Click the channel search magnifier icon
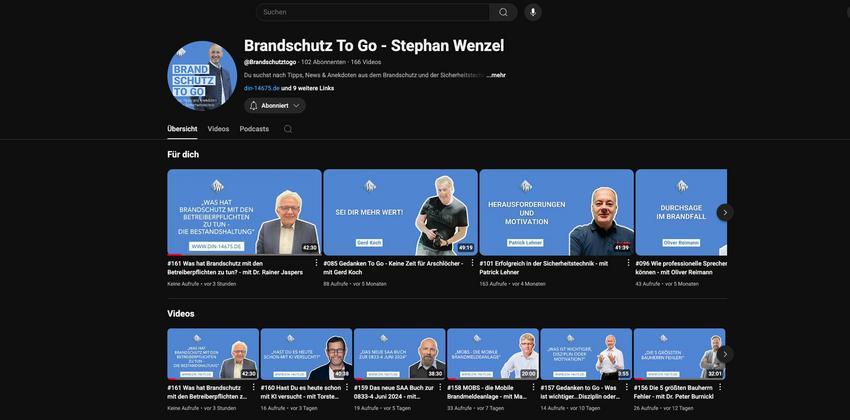The height and width of the screenshot is (420, 850). click(288, 129)
